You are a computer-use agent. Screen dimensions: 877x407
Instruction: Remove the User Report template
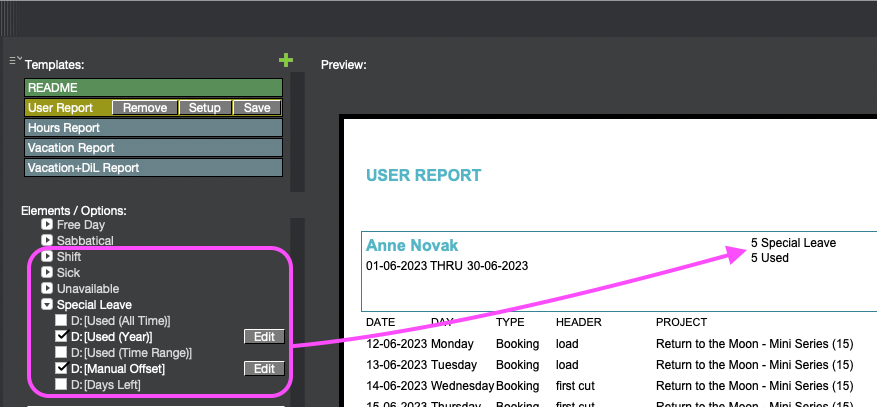click(145, 108)
